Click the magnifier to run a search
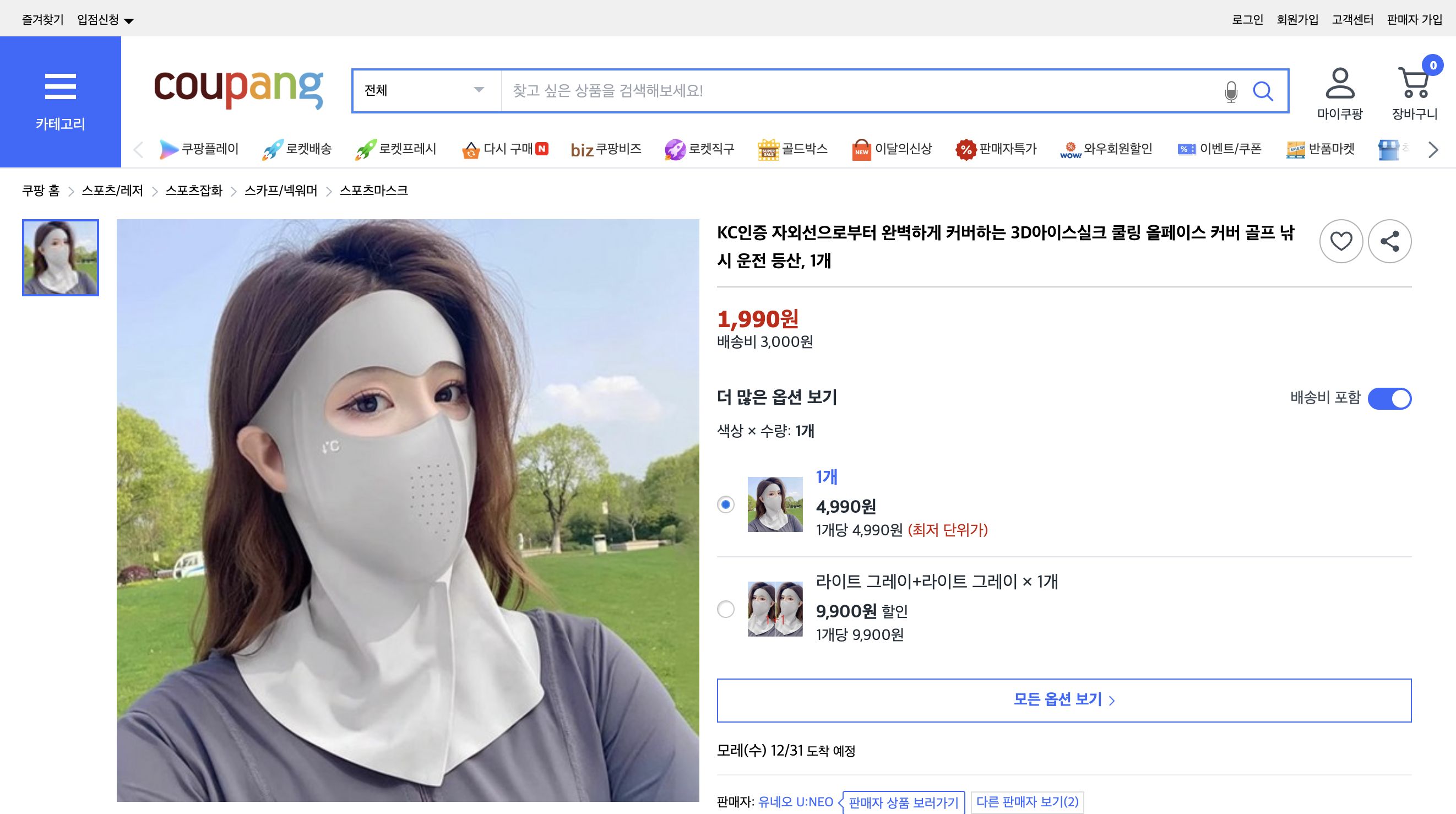The height and width of the screenshot is (814, 1456). 1264,90
